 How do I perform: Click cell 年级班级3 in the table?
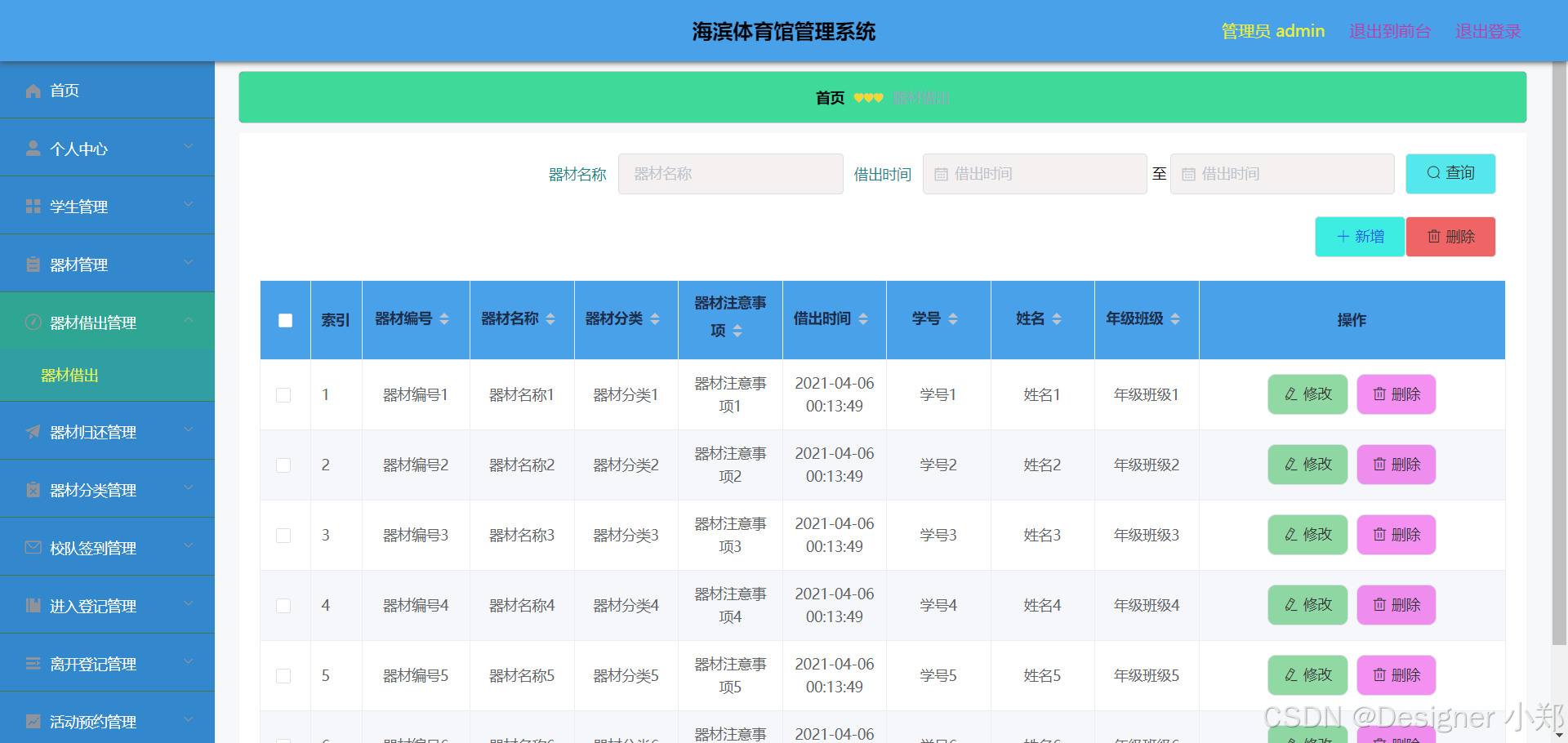click(1147, 535)
